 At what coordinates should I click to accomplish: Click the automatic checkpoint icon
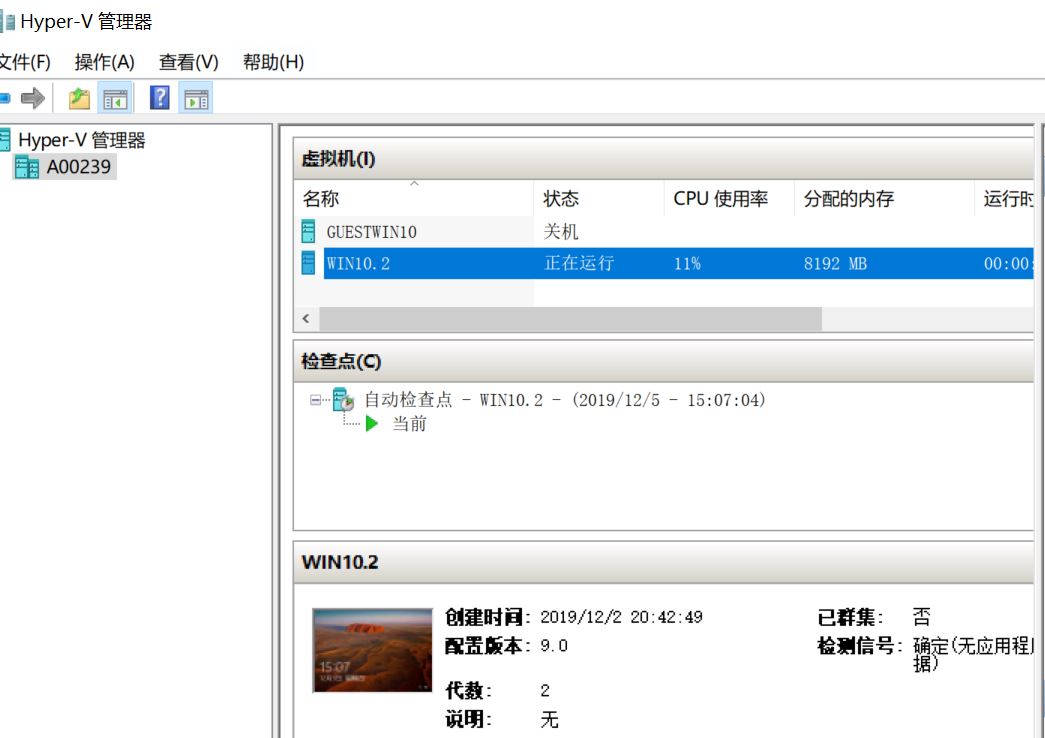click(x=343, y=400)
